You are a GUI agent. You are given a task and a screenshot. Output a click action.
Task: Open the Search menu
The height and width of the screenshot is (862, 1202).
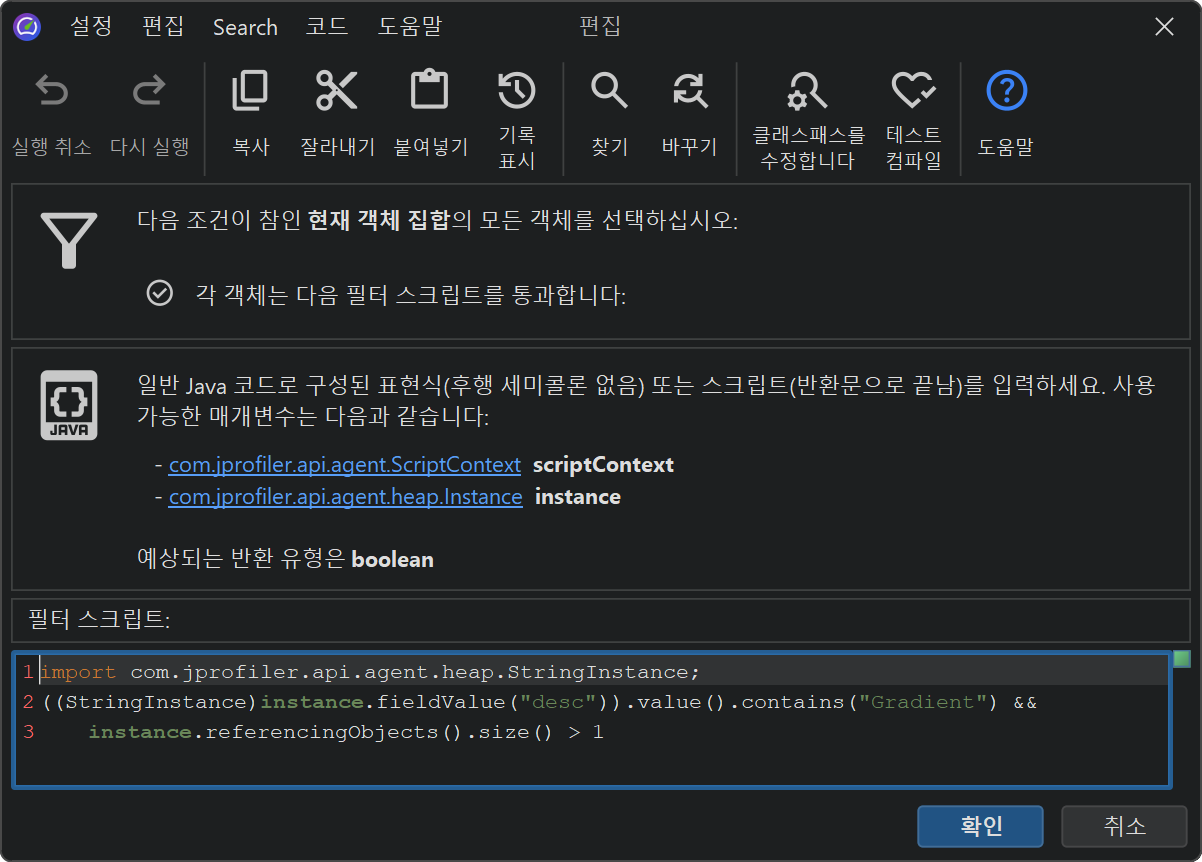(245, 27)
